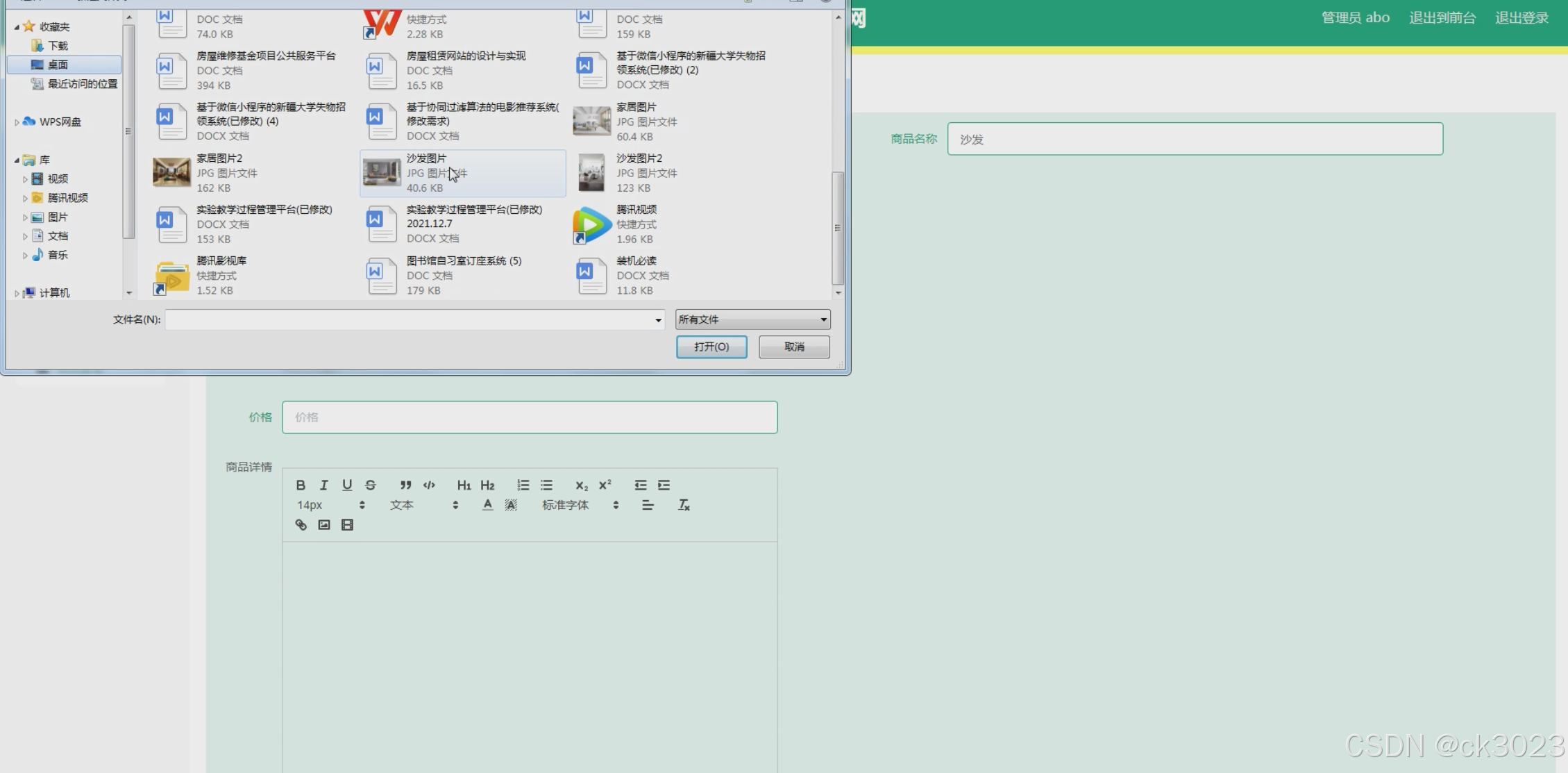The height and width of the screenshot is (773, 1568).
Task: Insert a blockquote in editor
Action: (x=405, y=485)
